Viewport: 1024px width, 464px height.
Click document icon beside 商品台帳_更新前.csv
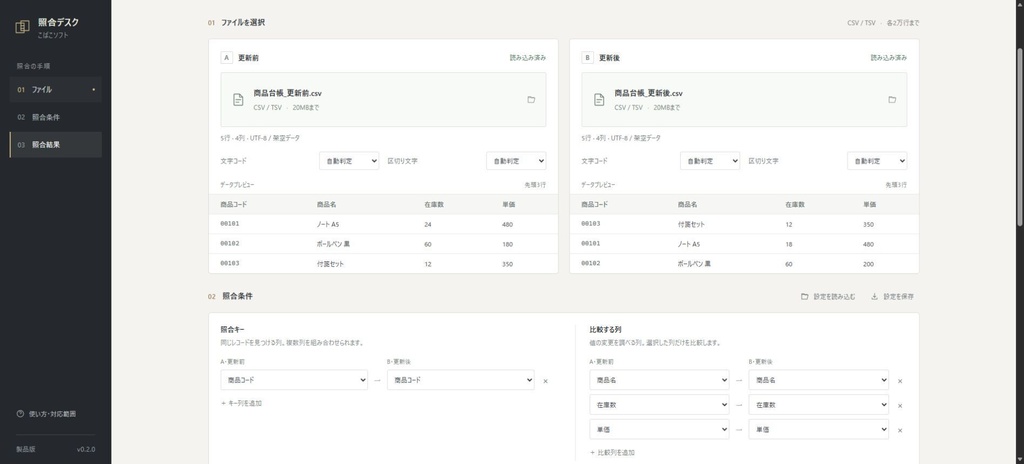coord(238,100)
